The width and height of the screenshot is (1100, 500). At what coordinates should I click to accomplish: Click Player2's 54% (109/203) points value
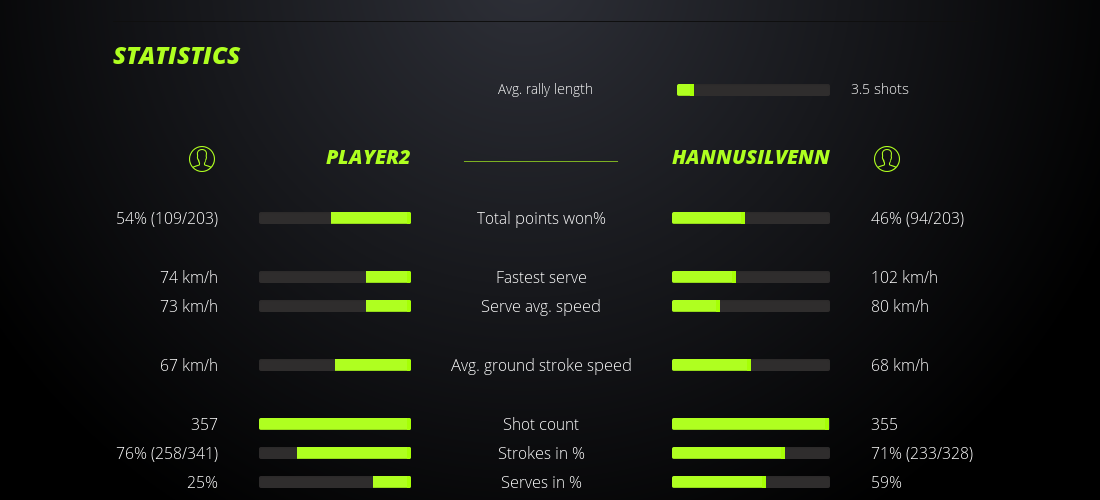167,218
